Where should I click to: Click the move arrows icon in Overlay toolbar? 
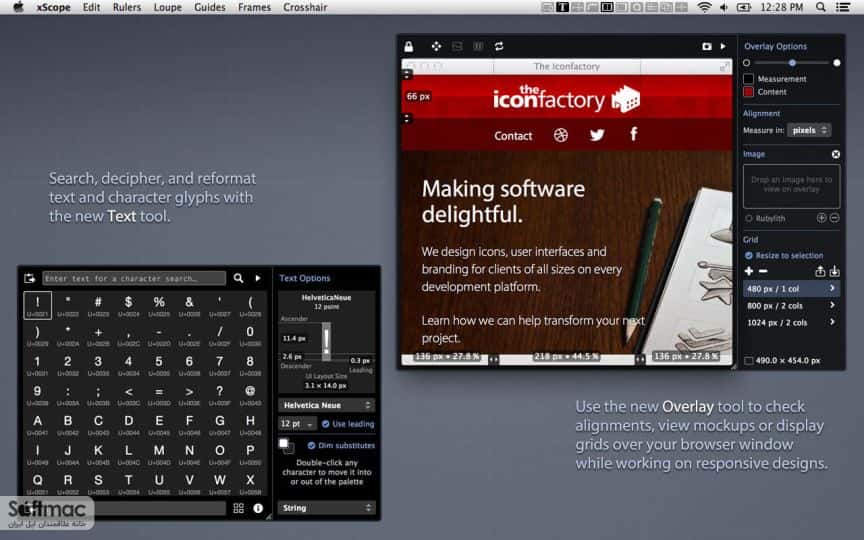click(436, 46)
